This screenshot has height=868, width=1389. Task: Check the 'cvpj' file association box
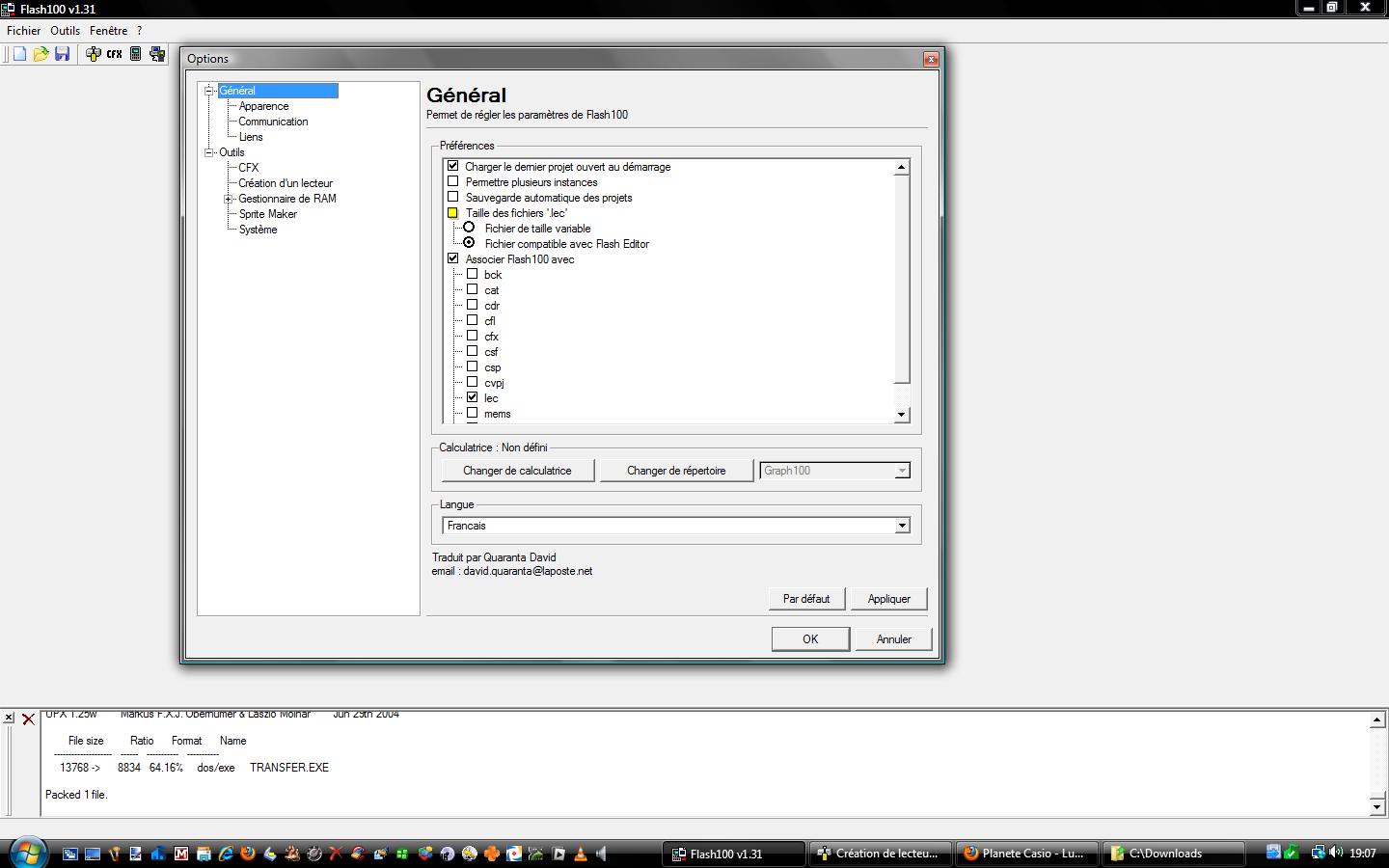472,382
